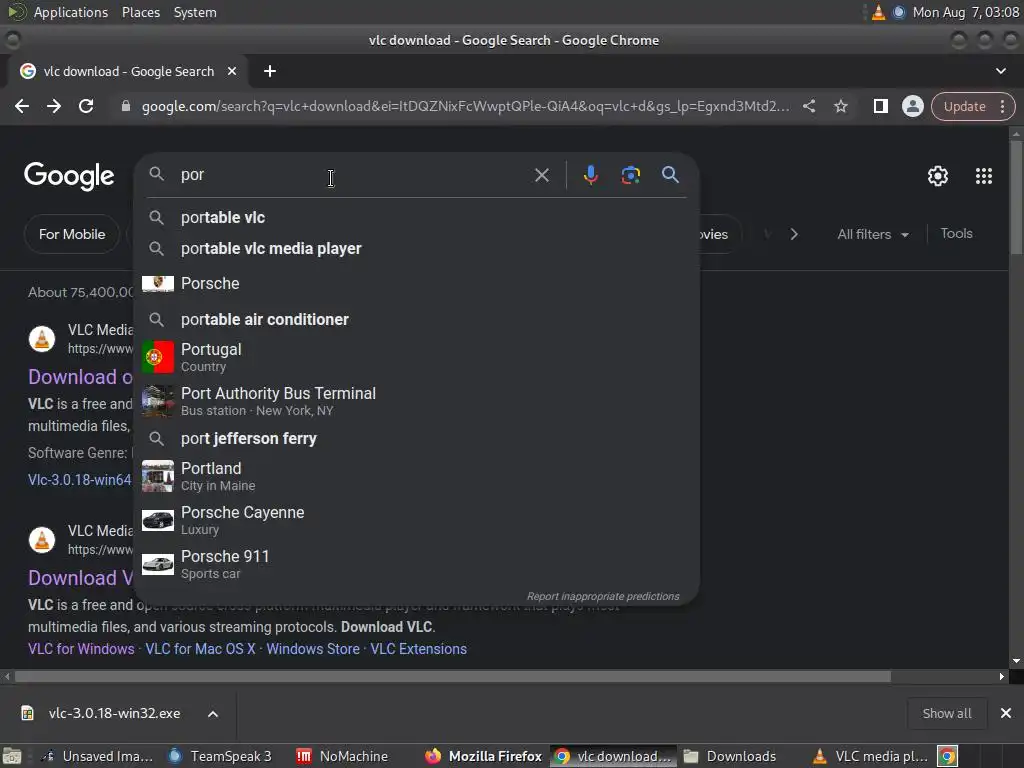
Task: Clear the search box text
Action: coord(541,175)
